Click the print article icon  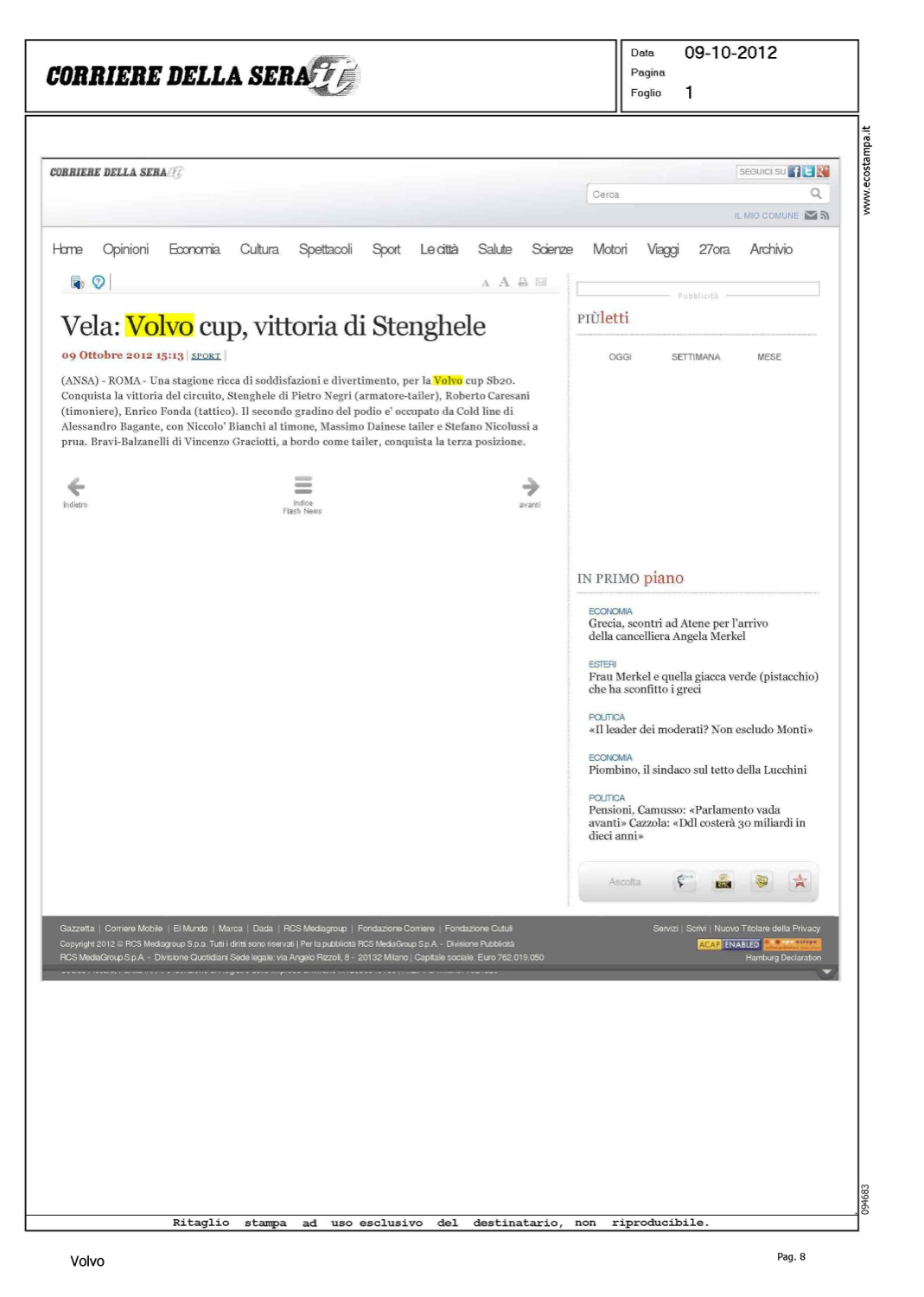pyautogui.click(x=523, y=282)
